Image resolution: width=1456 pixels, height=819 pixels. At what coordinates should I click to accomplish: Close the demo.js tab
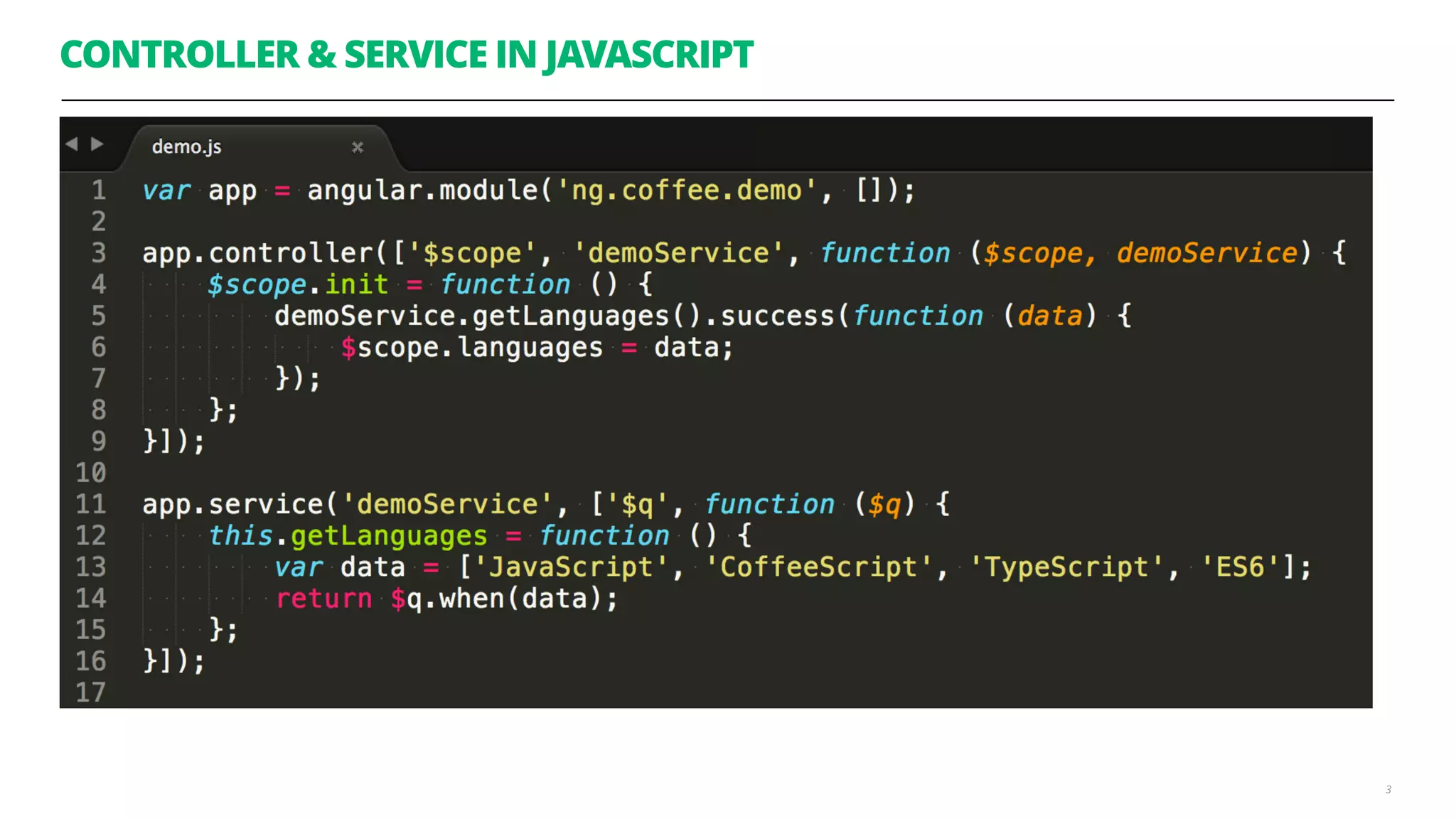(x=358, y=147)
